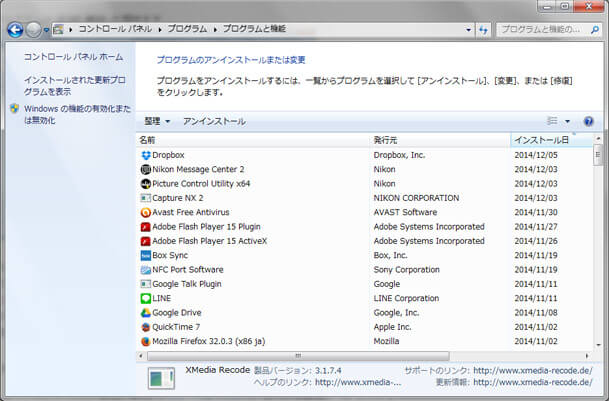The height and width of the screenshot is (401, 609).
Task: Expand the address bar history dropdown
Action: (468, 30)
